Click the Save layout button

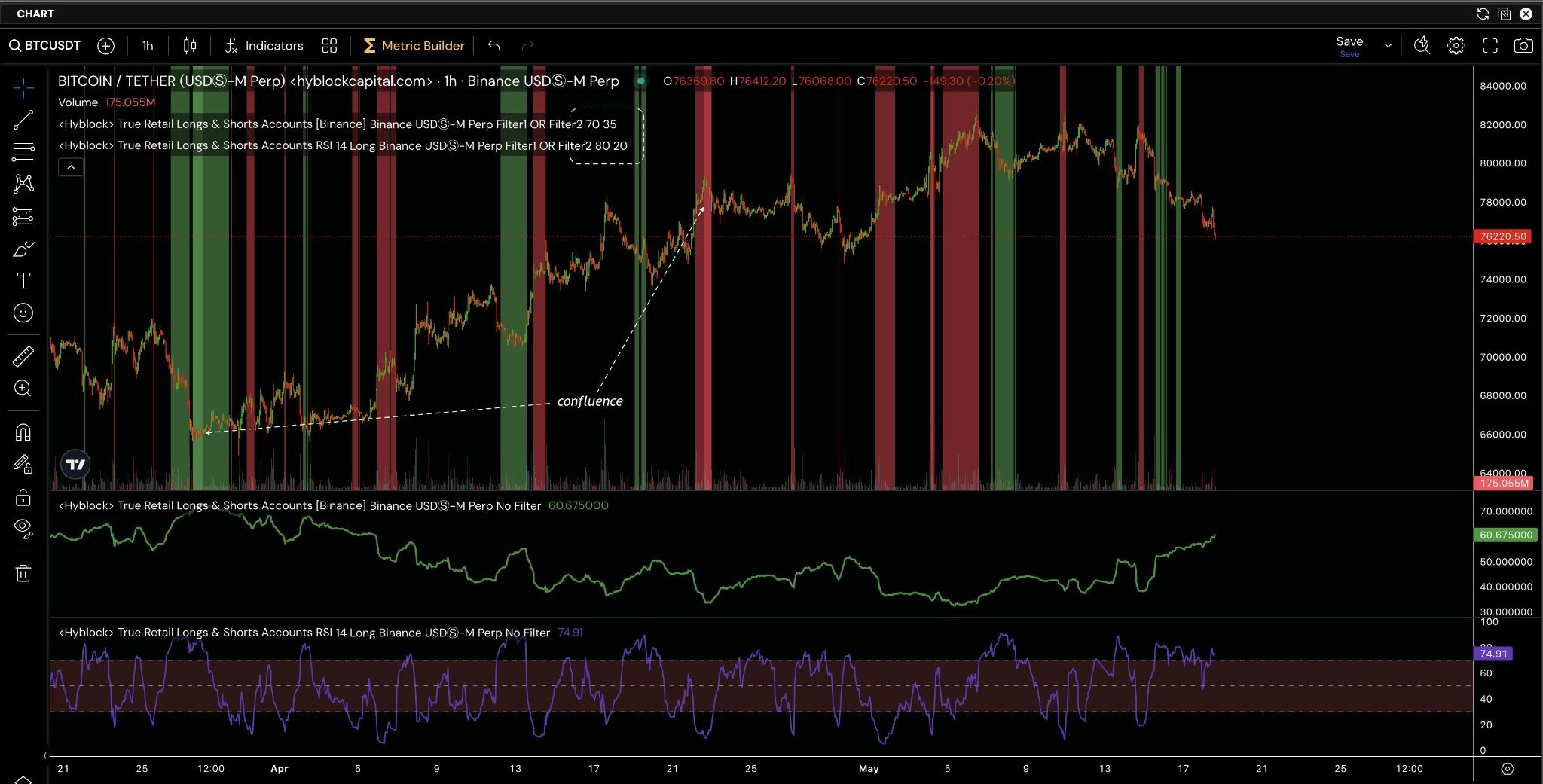point(1349,46)
